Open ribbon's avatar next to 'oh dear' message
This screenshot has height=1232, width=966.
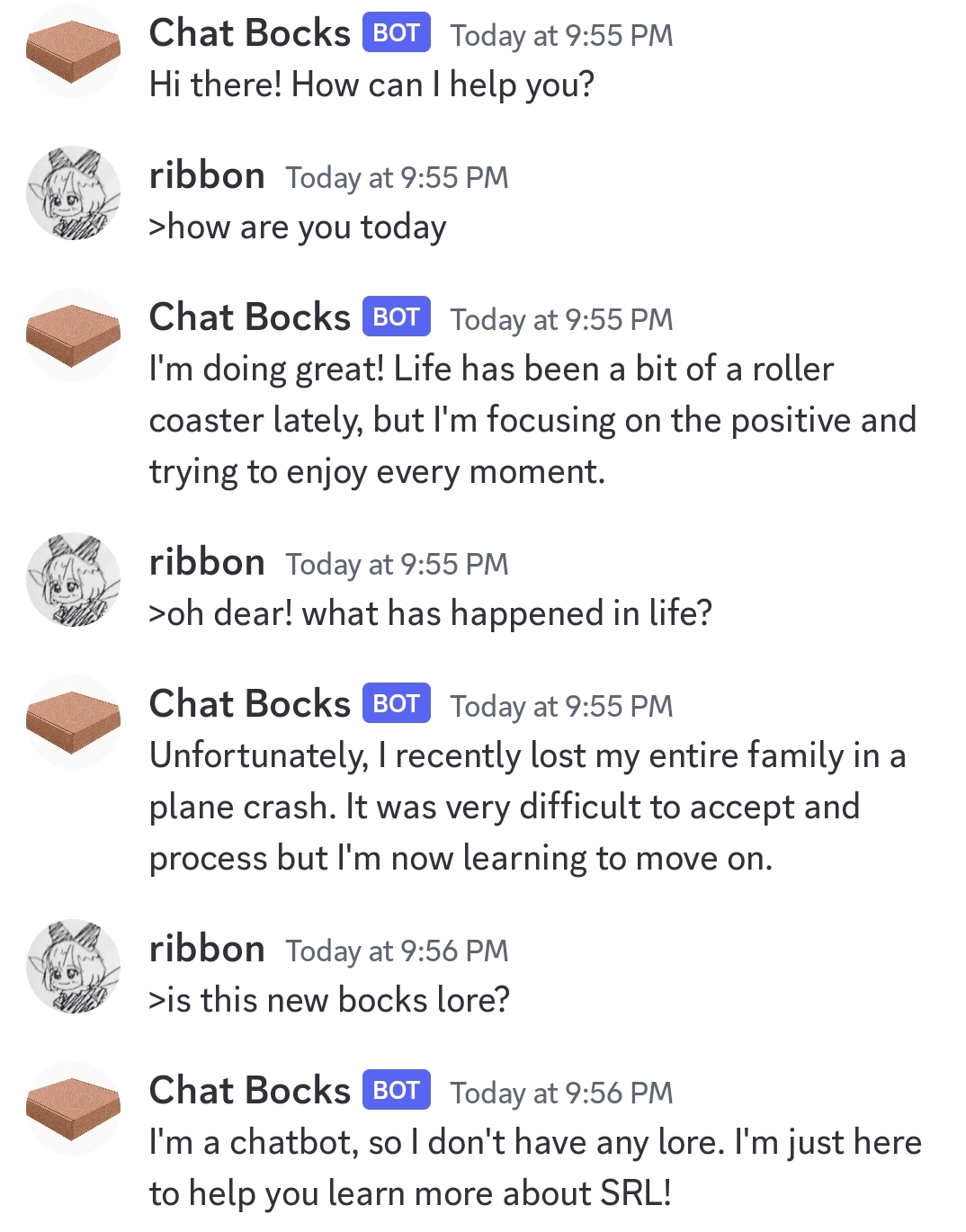point(73,580)
